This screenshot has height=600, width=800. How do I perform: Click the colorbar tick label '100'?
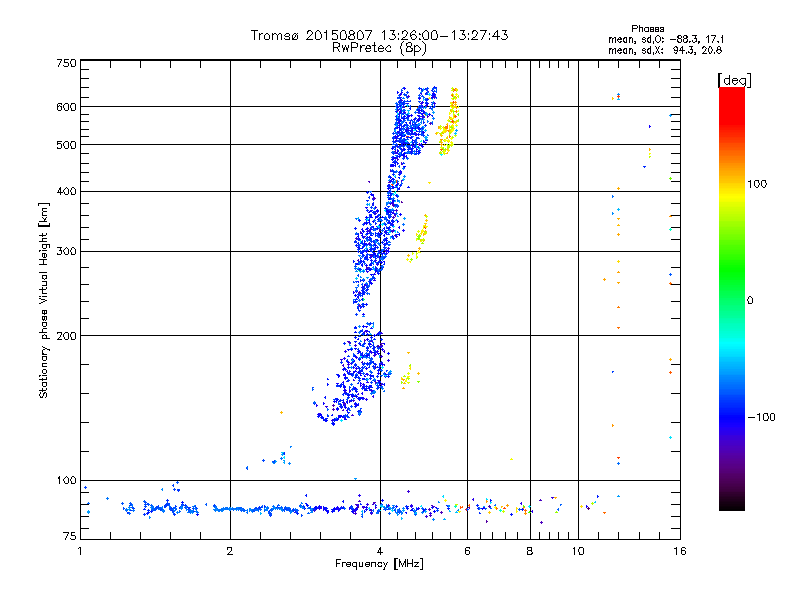tap(757, 184)
